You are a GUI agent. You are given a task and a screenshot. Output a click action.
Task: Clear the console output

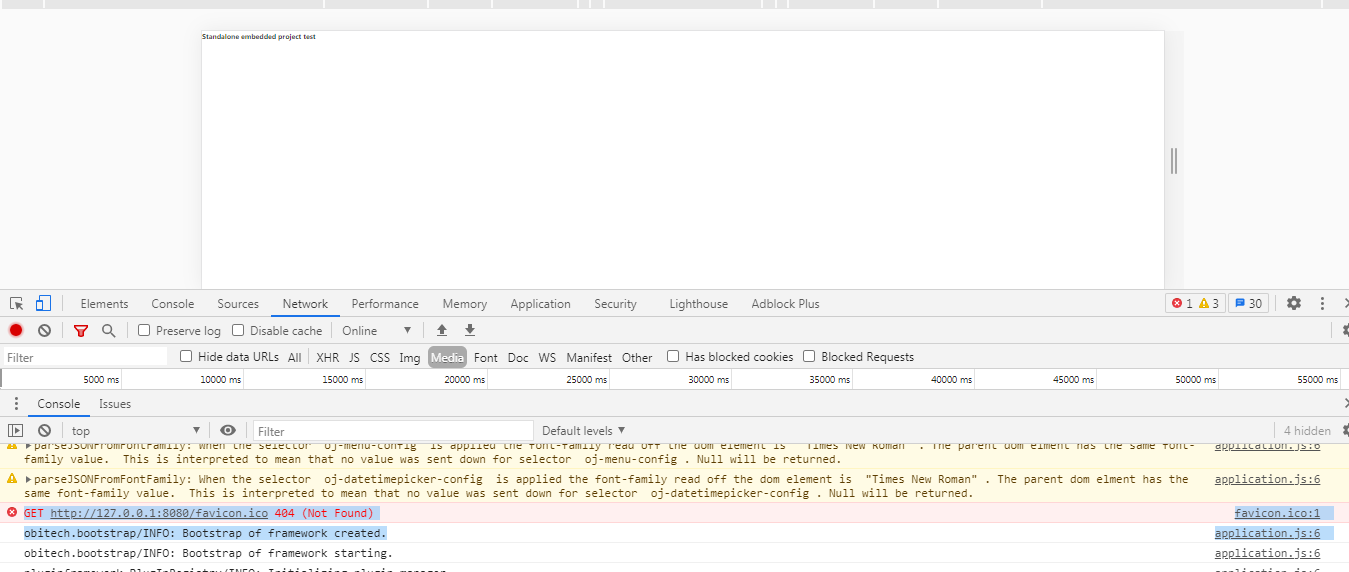point(44,431)
